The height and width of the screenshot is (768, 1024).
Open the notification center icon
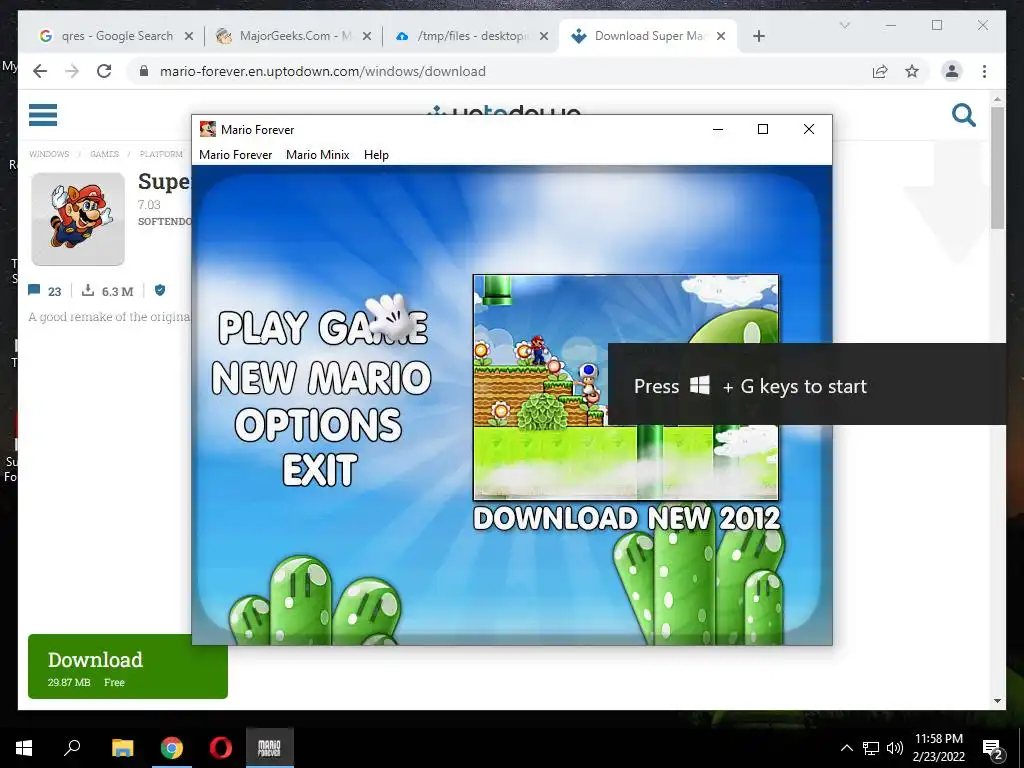(x=993, y=748)
